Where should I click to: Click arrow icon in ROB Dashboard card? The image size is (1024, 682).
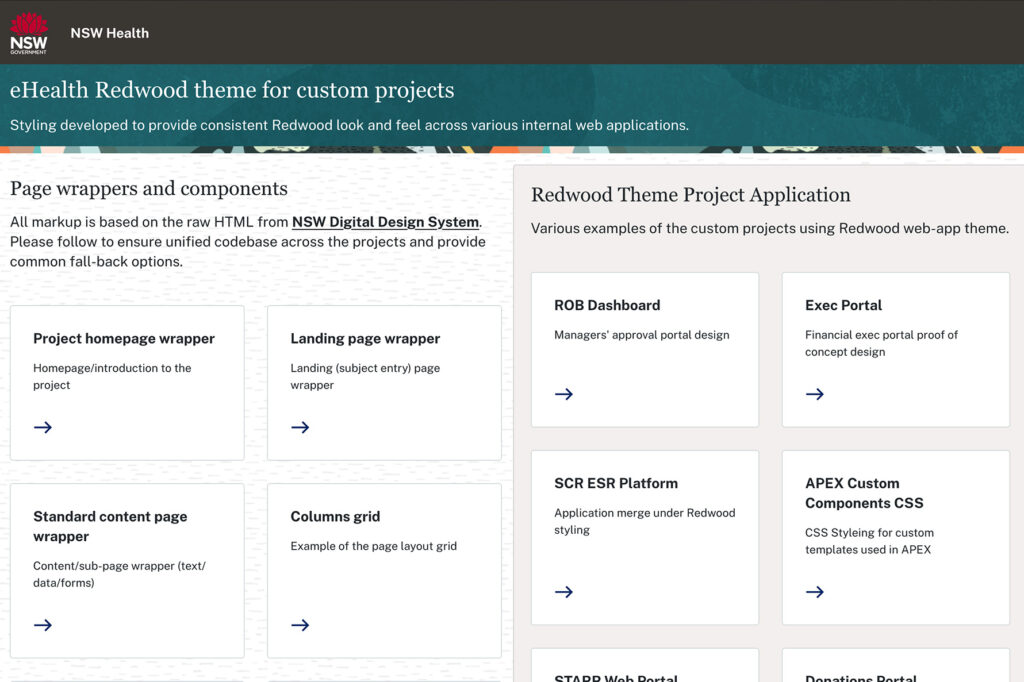(x=564, y=394)
